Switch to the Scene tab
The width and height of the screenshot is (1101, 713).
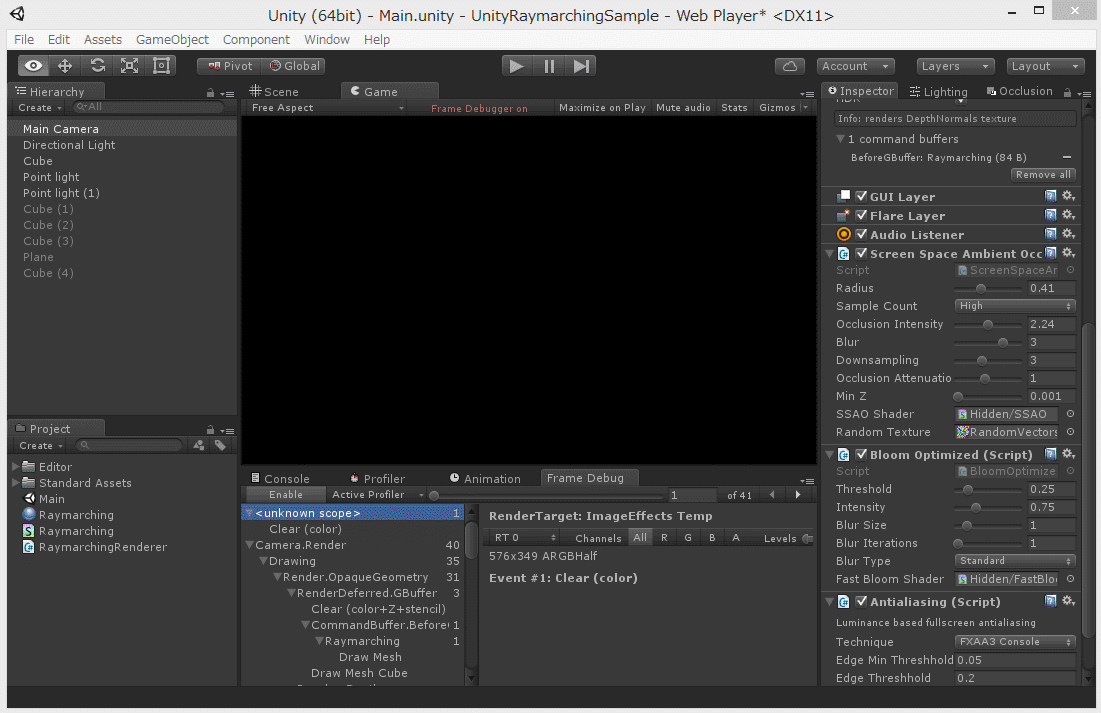click(x=274, y=92)
